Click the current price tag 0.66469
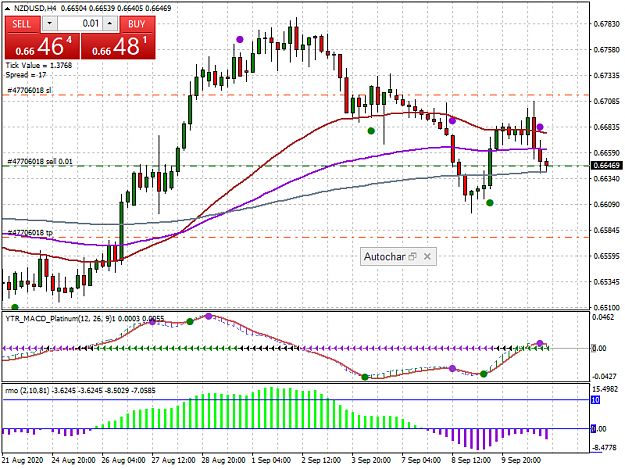 [x=606, y=165]
